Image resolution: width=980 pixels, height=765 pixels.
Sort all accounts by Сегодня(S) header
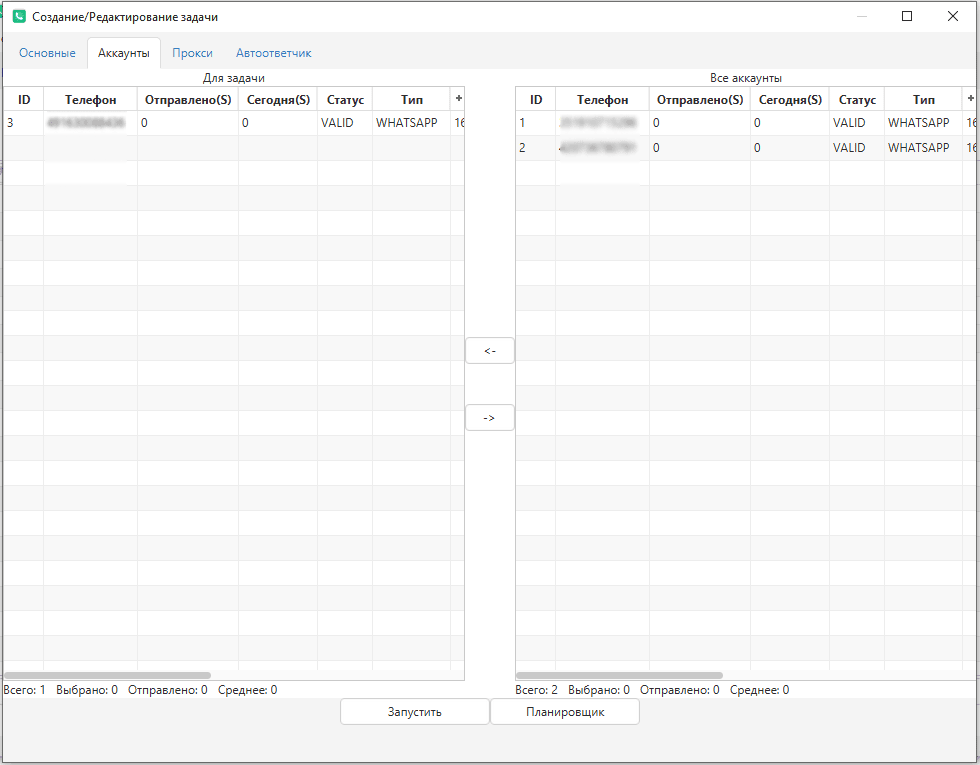coord(790,99)
